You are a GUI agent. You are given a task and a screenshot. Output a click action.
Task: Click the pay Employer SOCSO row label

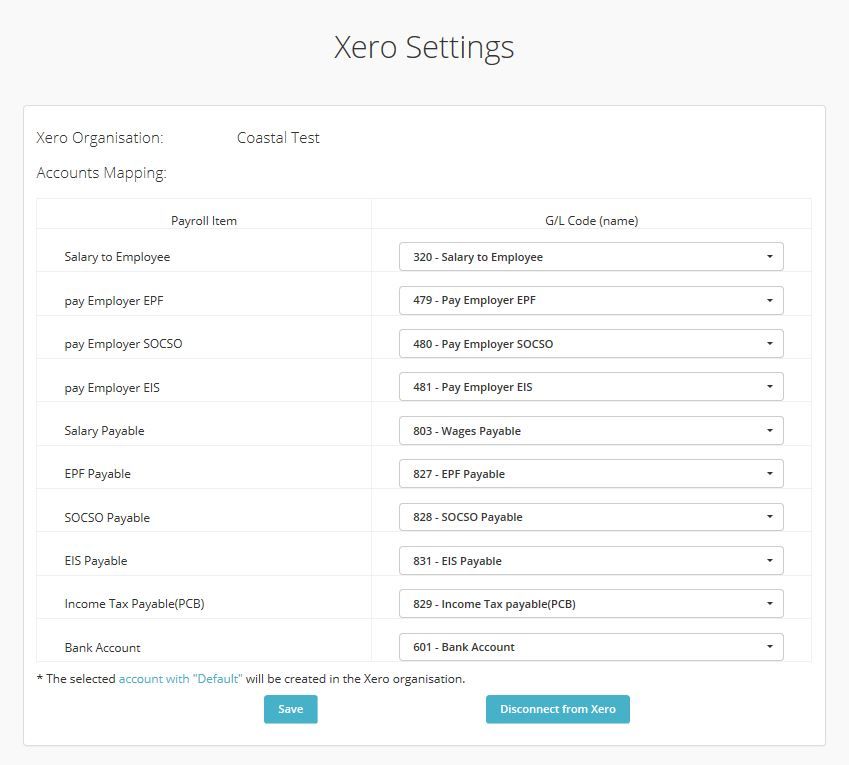tap(123, 344)
